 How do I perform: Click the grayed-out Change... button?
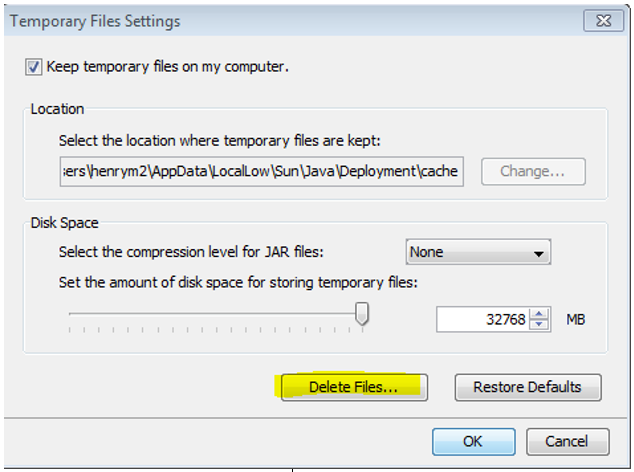coord(533,171)
